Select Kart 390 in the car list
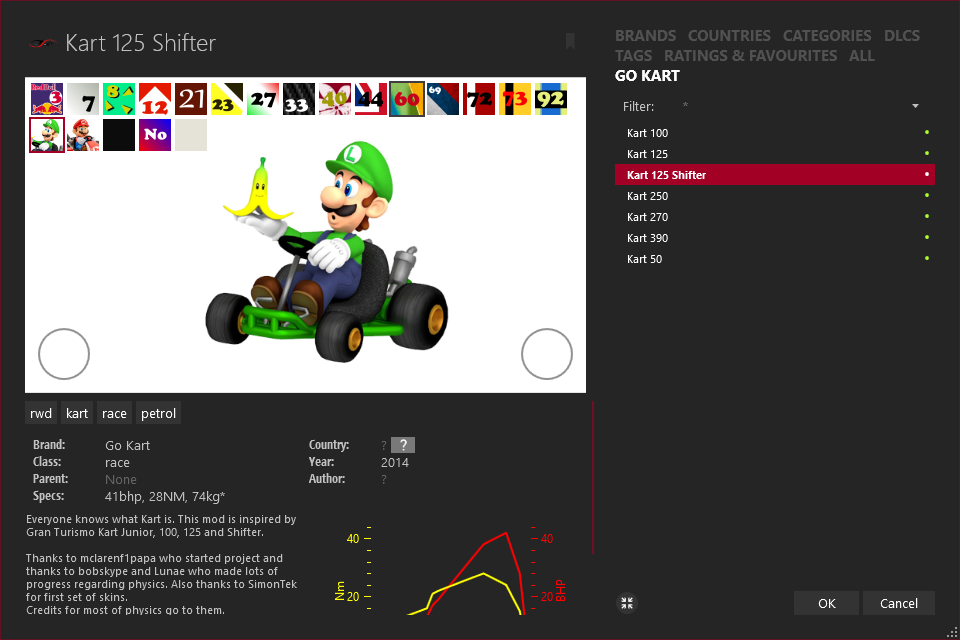This screenshot has height=640, width=960. coord(774,238)
